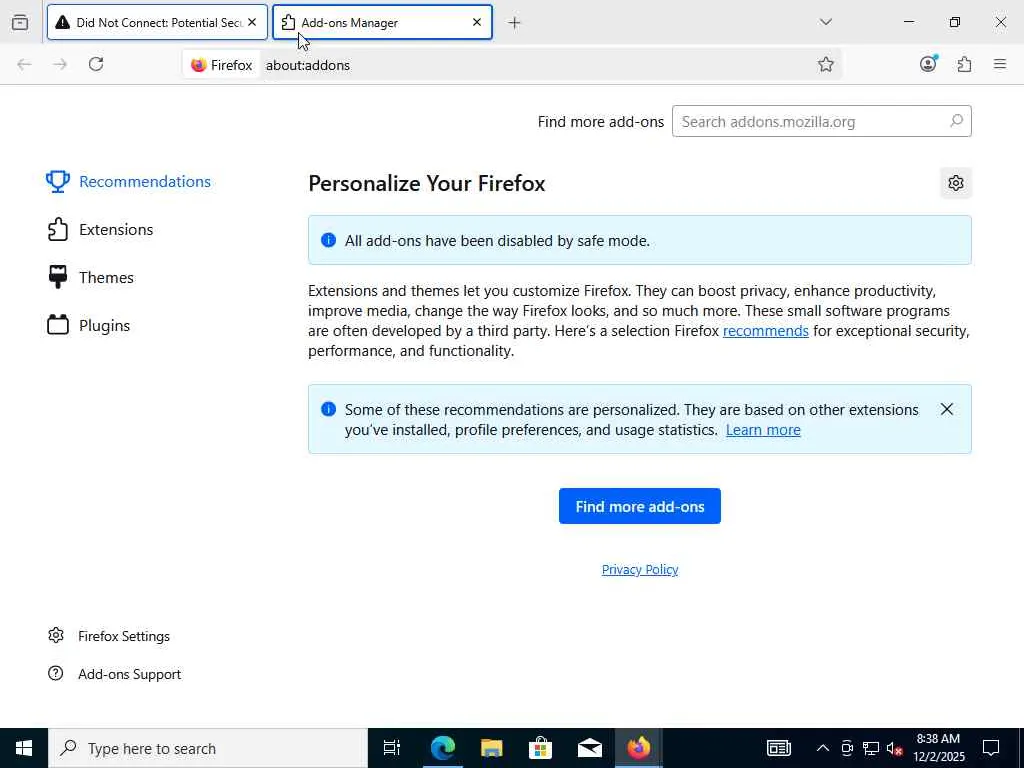Follow the recommends link
Image resolution: width=1024 pixels, height=768 pixels.
pyautogui.click(x=765, y=331)
